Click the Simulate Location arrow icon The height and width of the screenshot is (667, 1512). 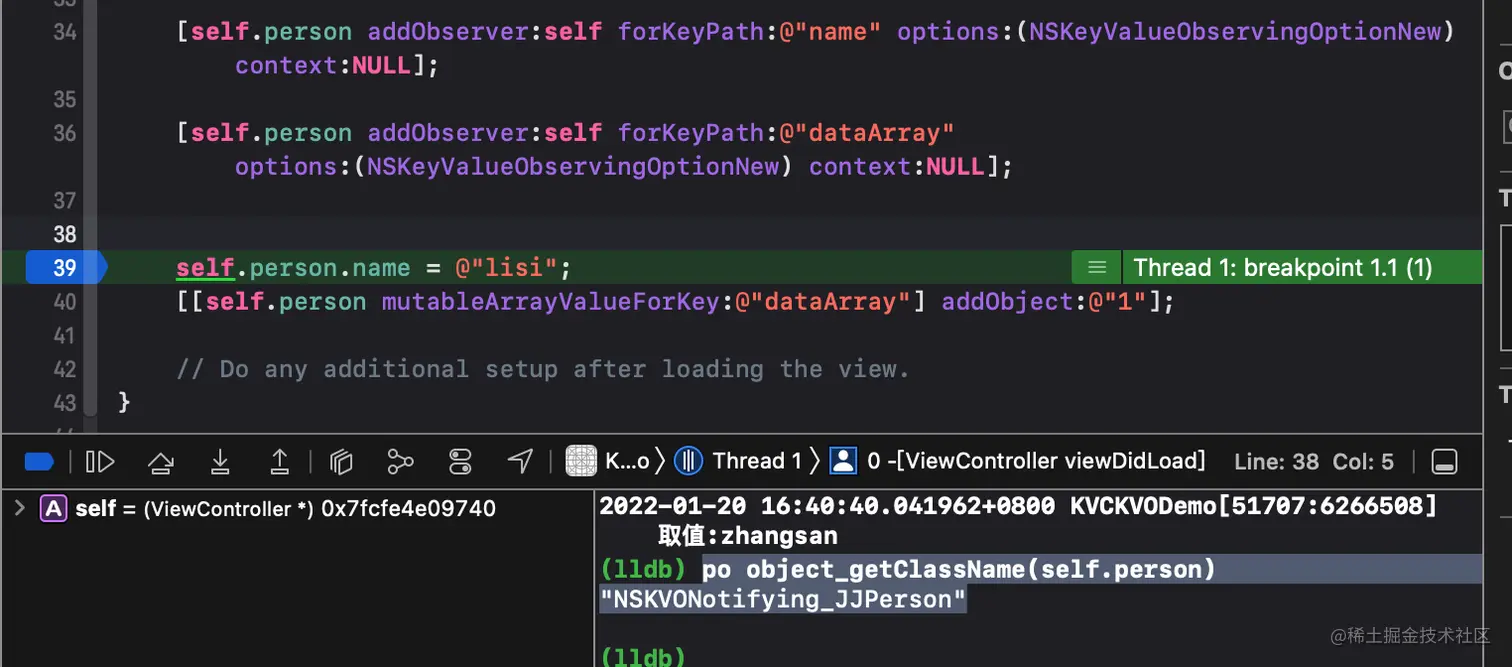click(520, 461)
